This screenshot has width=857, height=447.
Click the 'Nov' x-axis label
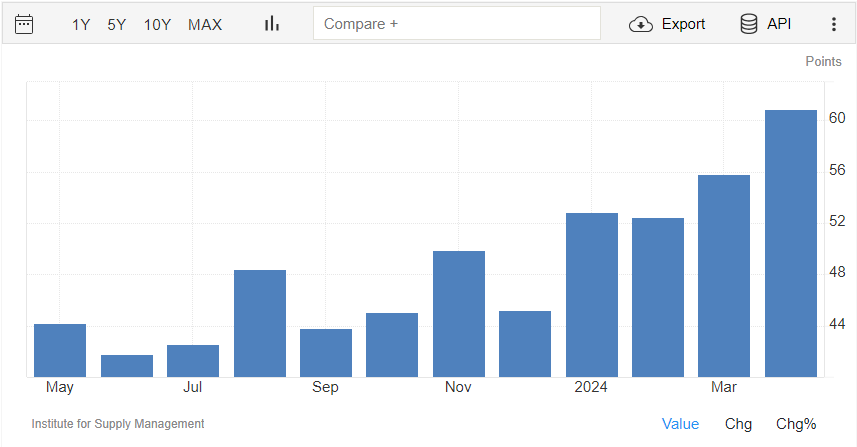tap(458, 387)
